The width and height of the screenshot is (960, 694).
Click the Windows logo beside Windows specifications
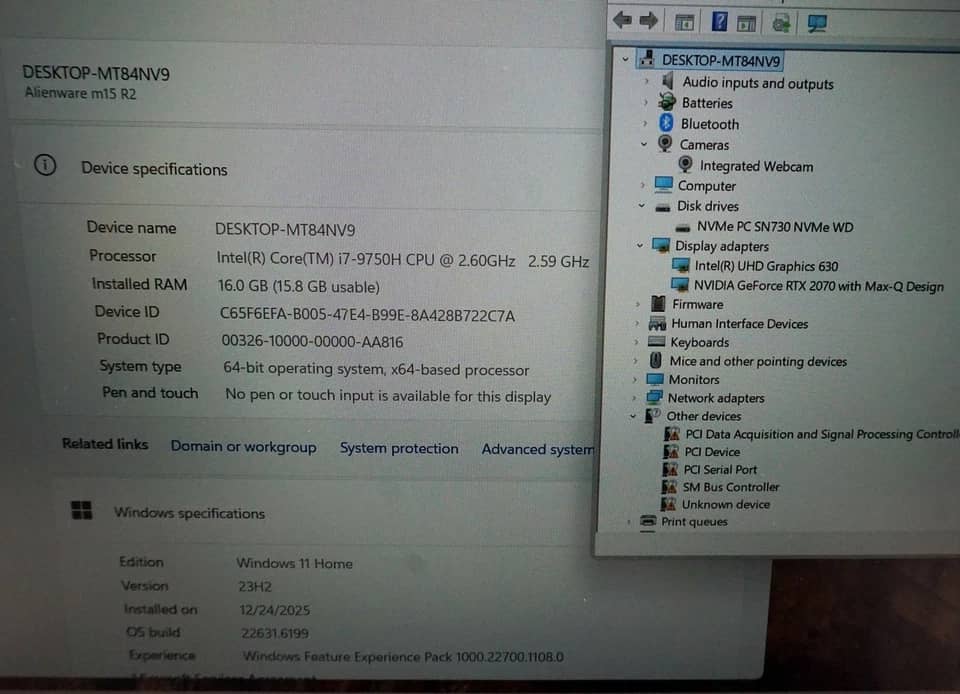tap(81, 510)
